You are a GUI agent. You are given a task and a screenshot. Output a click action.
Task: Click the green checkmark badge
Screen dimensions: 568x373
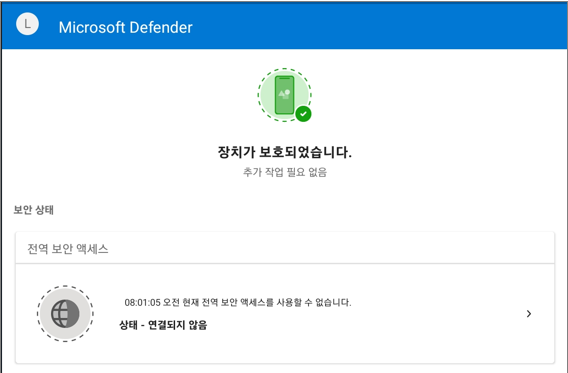[x=303, y=114]
